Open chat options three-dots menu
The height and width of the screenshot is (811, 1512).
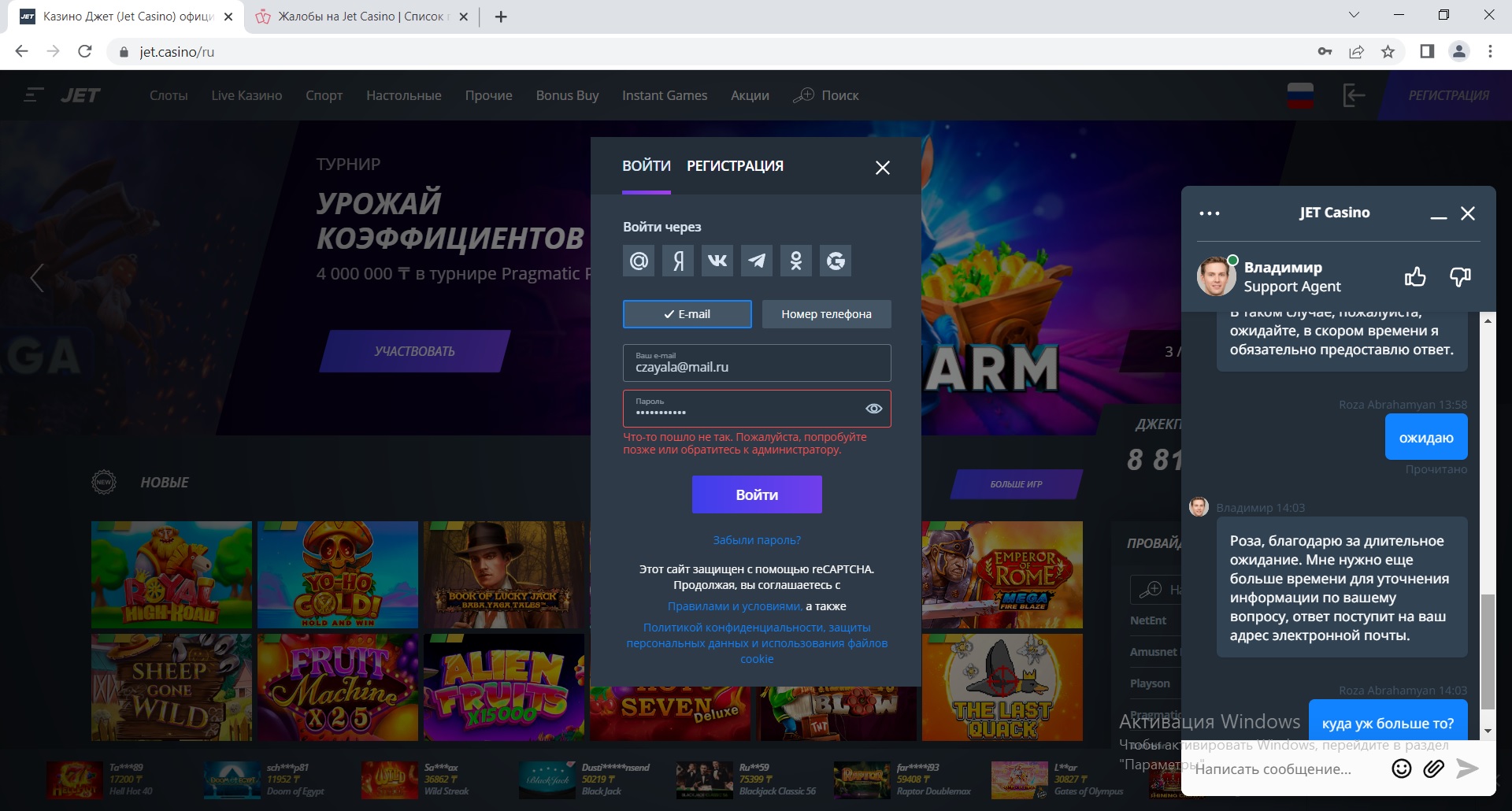(1210, 213)
